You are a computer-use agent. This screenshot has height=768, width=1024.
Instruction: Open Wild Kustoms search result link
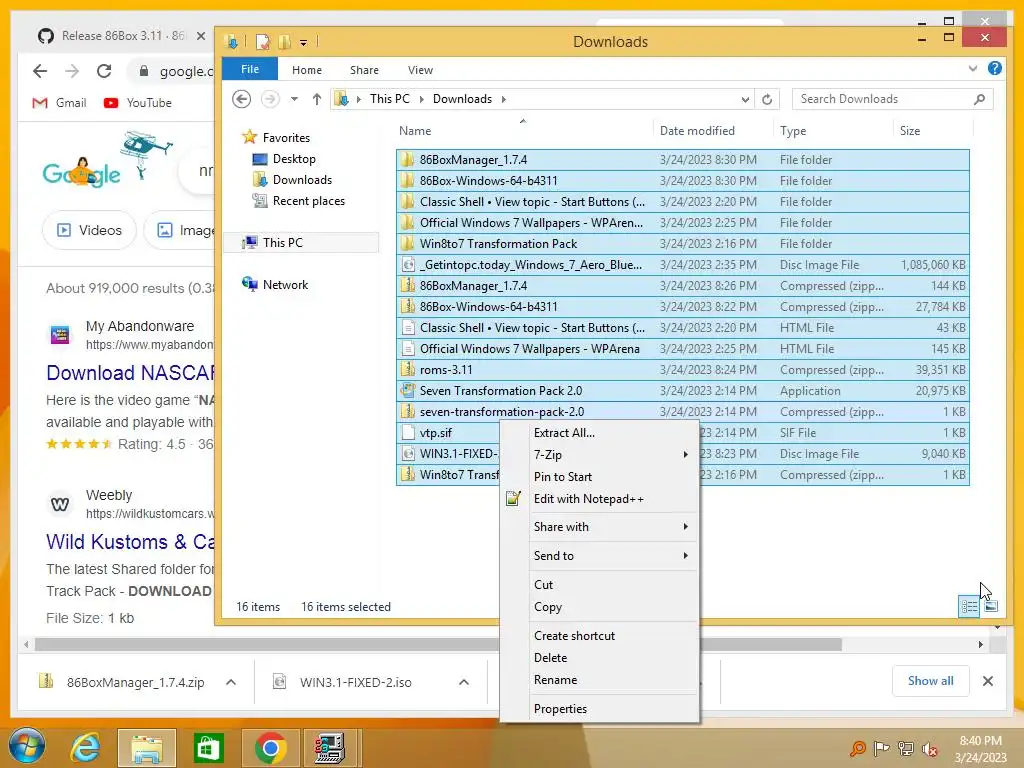coord(131,542)
